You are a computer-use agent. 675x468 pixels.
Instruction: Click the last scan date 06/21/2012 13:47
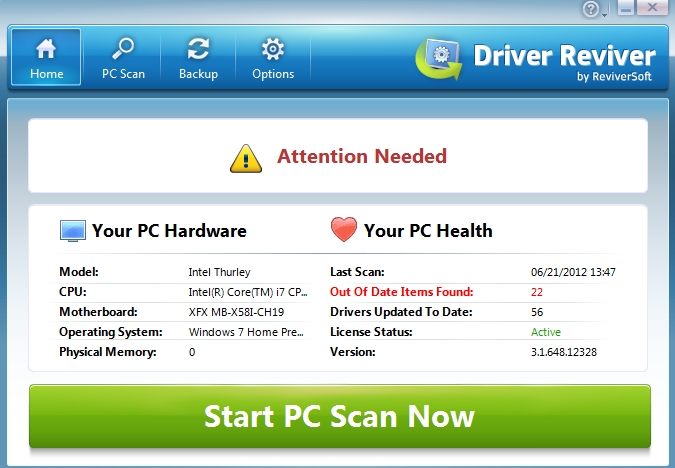(573, 272)
